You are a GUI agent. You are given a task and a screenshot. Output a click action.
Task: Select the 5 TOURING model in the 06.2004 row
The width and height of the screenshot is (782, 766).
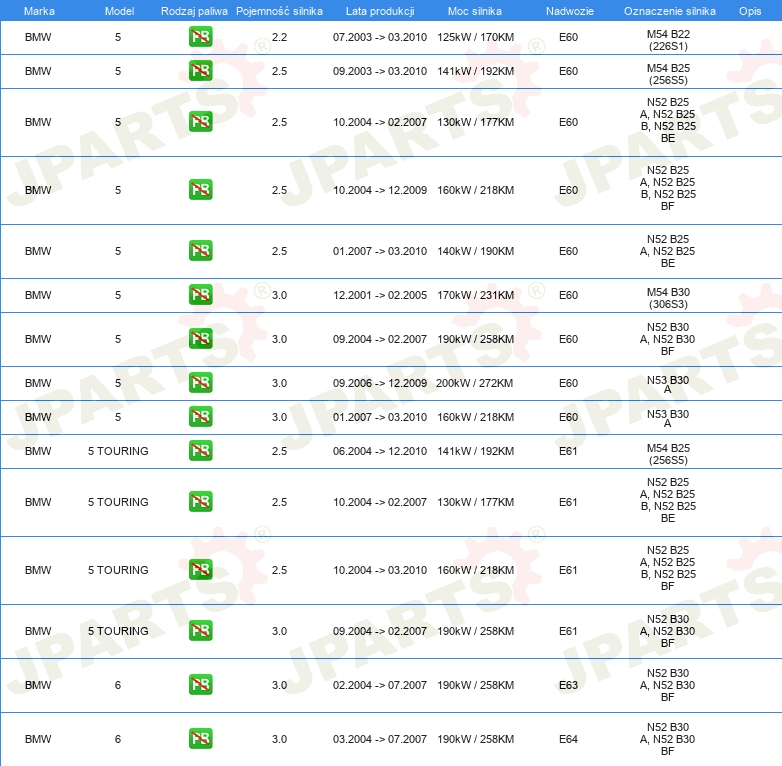pos(118,451)
